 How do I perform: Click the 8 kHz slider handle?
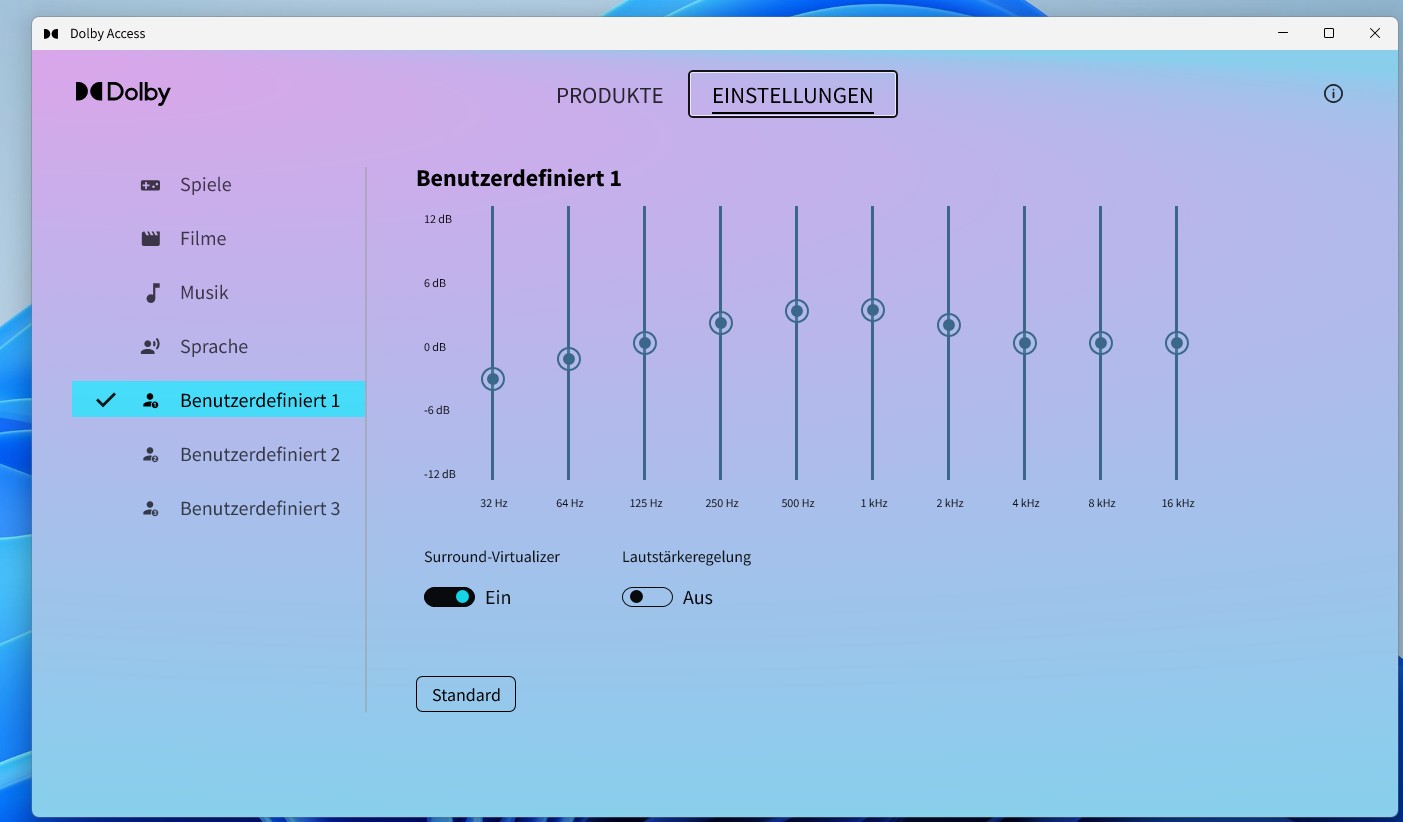pos(1100,343)
